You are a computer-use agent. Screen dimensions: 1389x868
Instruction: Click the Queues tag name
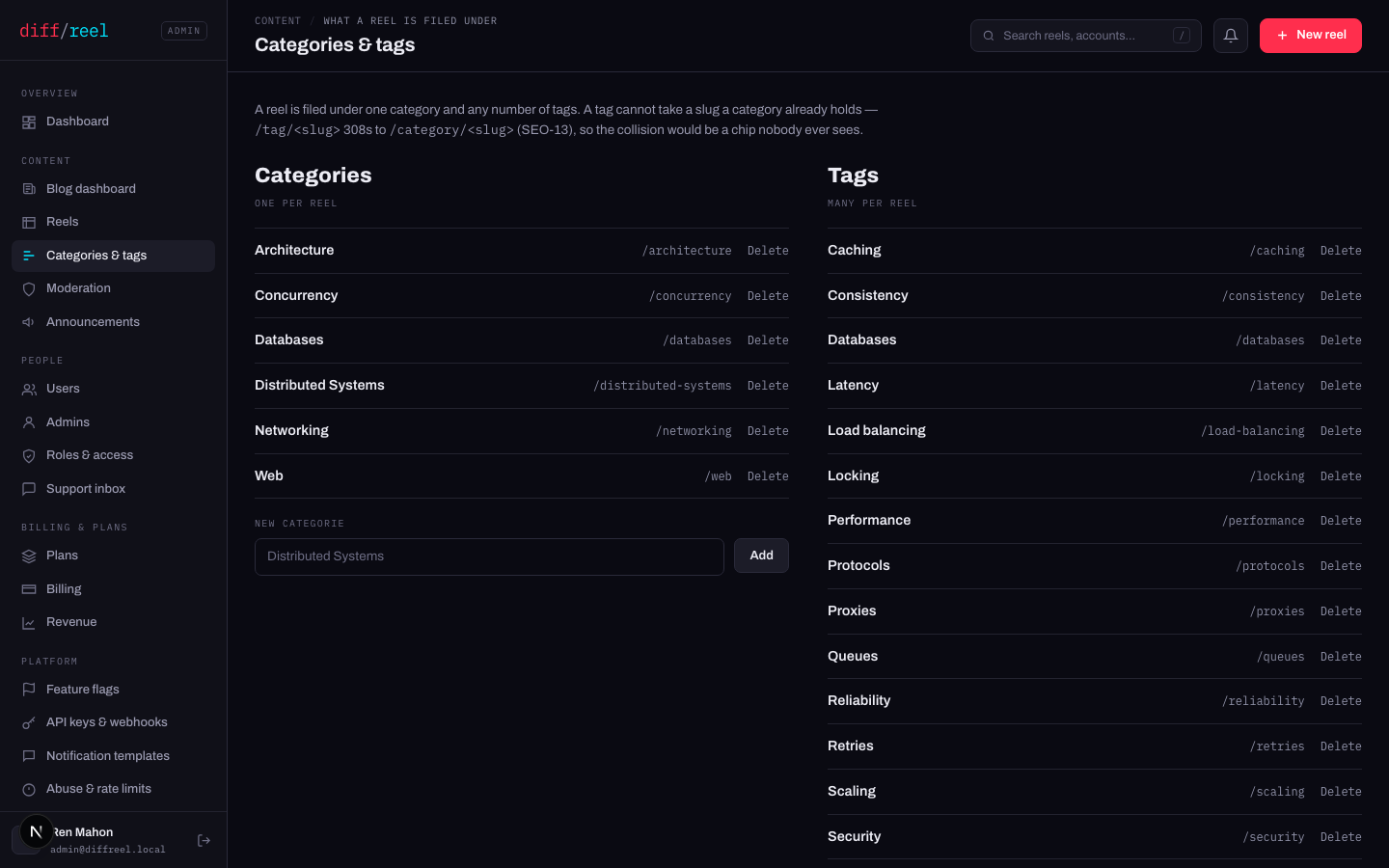point(853,656)
